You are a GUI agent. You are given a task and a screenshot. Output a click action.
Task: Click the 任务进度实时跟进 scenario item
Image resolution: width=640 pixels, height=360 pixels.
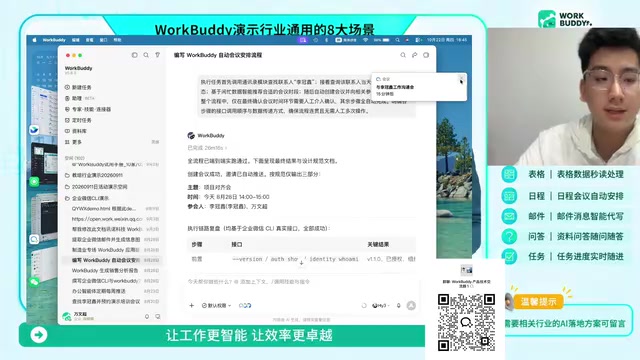562,256
